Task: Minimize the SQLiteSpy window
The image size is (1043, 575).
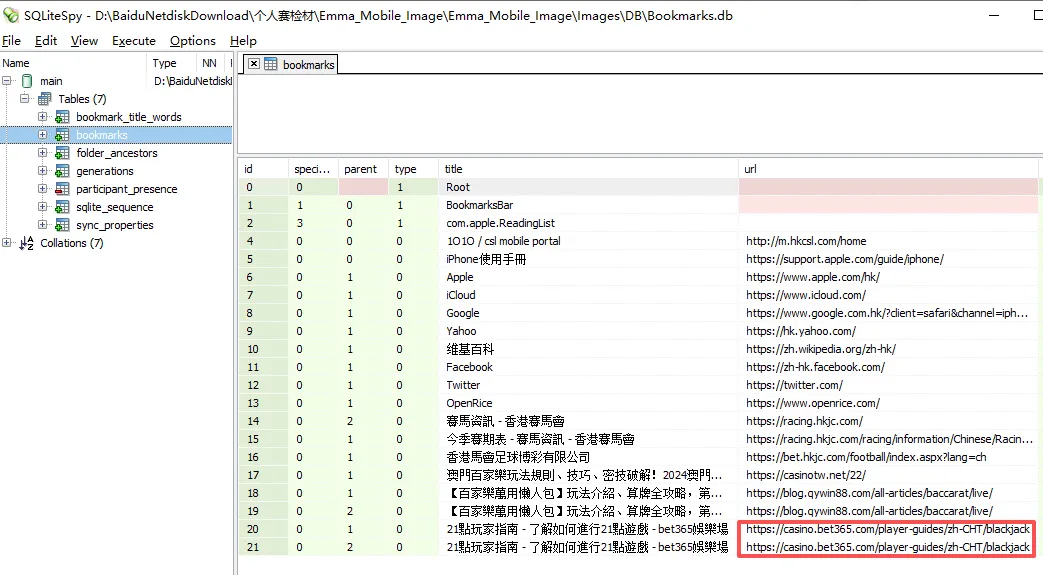Action: pyautogui.click(x=994, y=15)
